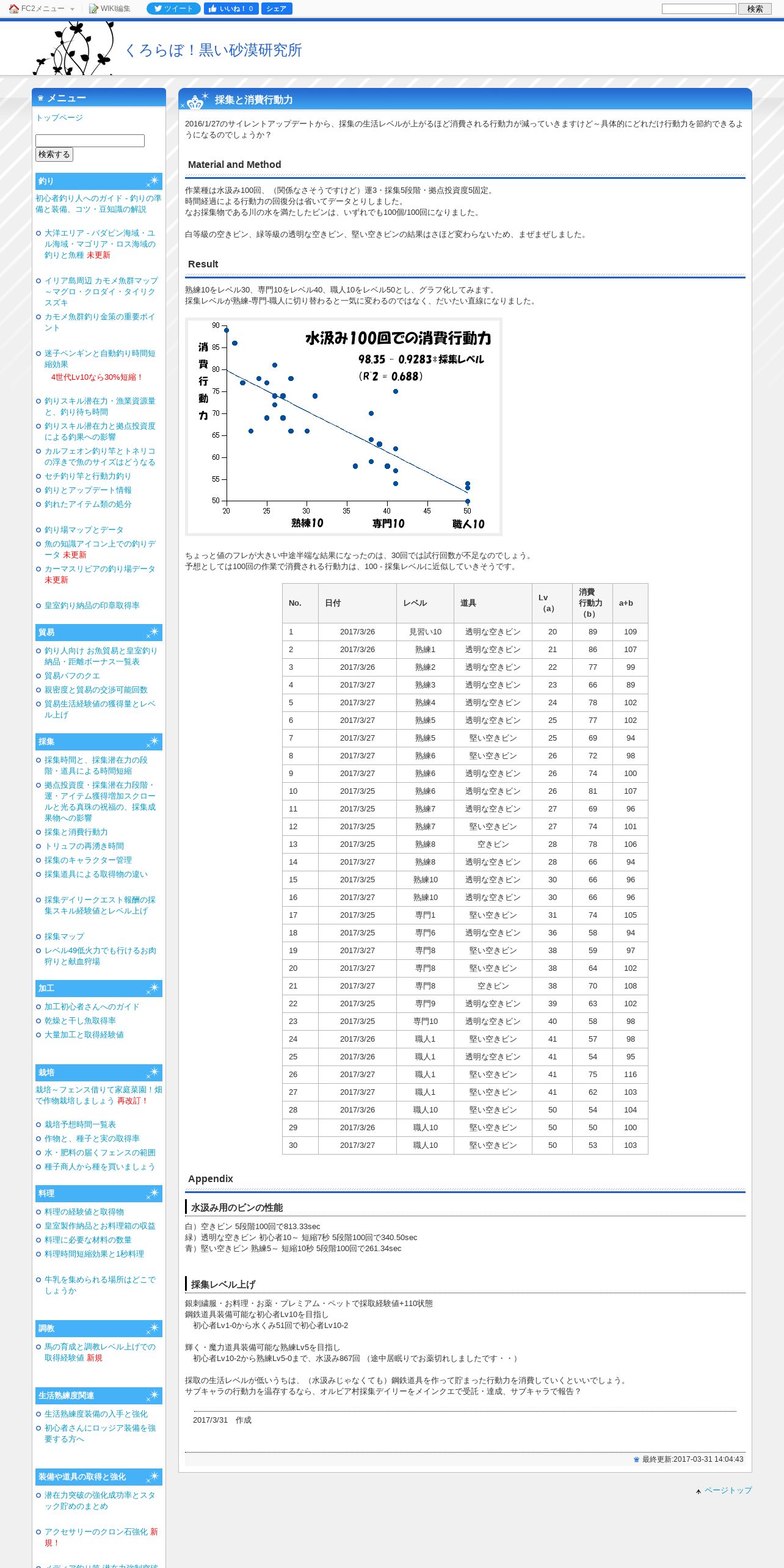The image size is (784, 1568).
Task: Open アクセサリーのクロン石強化 link
Action: (x=96, y=1531)
